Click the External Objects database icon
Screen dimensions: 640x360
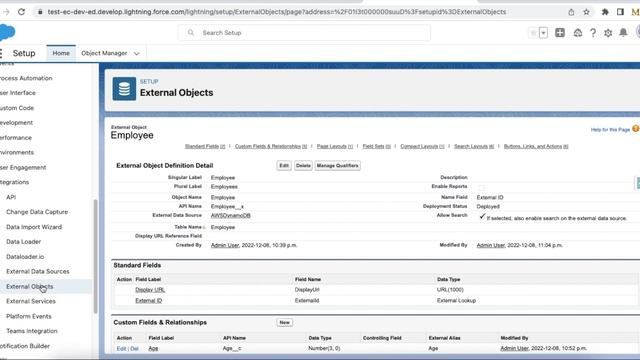click(124, 89)
